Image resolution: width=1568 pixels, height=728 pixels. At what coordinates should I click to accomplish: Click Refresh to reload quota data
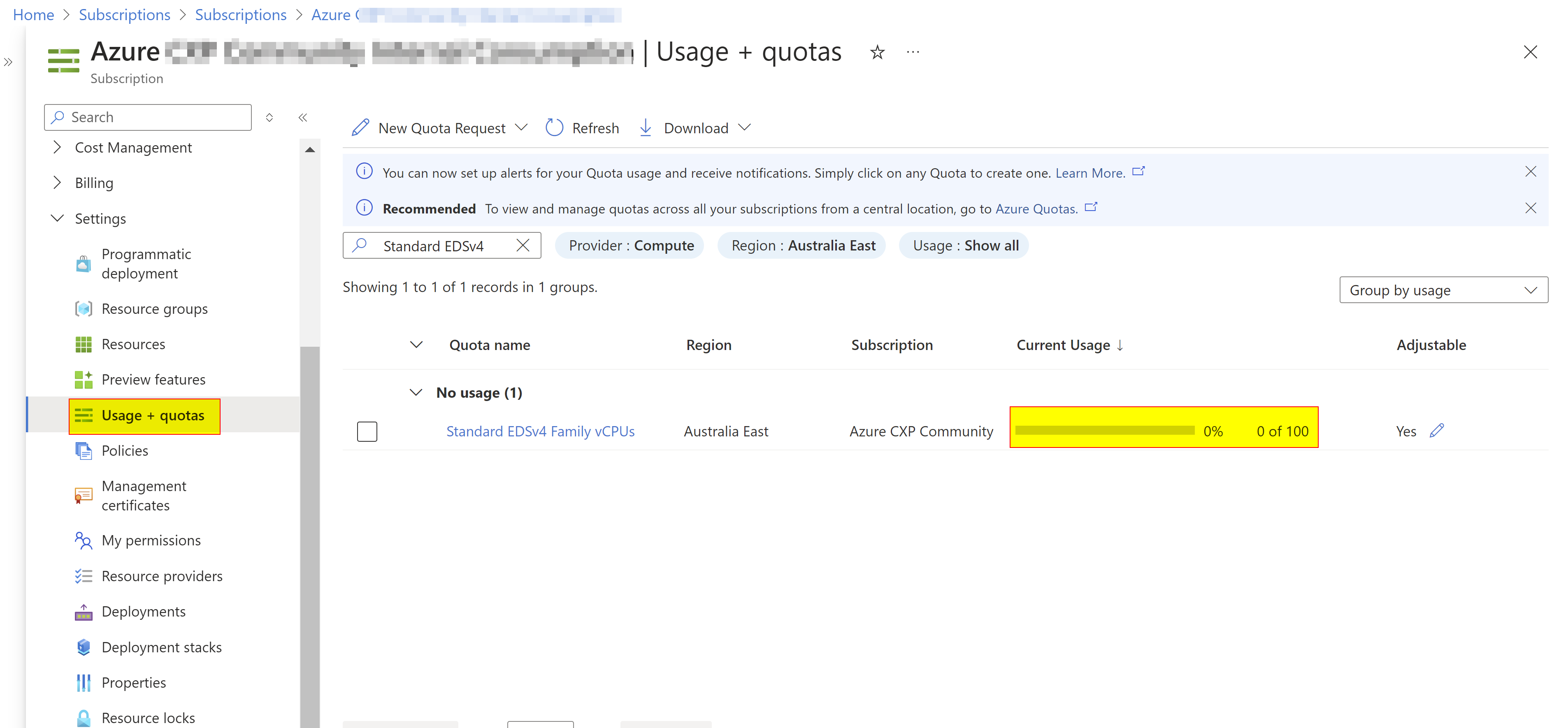(x=582, y=128)
